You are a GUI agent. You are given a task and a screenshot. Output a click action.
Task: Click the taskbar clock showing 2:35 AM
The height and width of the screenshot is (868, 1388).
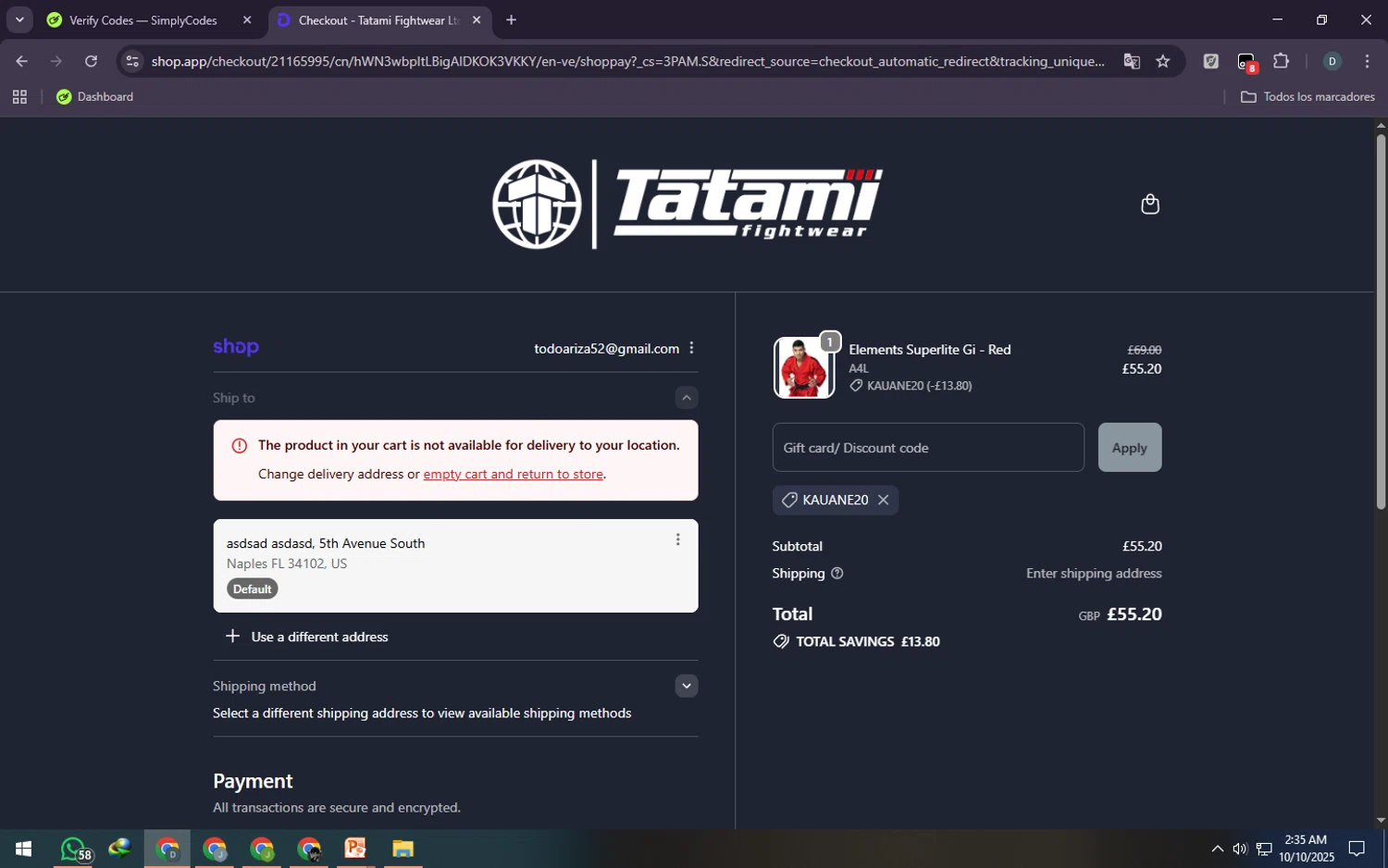point(1306,849)
